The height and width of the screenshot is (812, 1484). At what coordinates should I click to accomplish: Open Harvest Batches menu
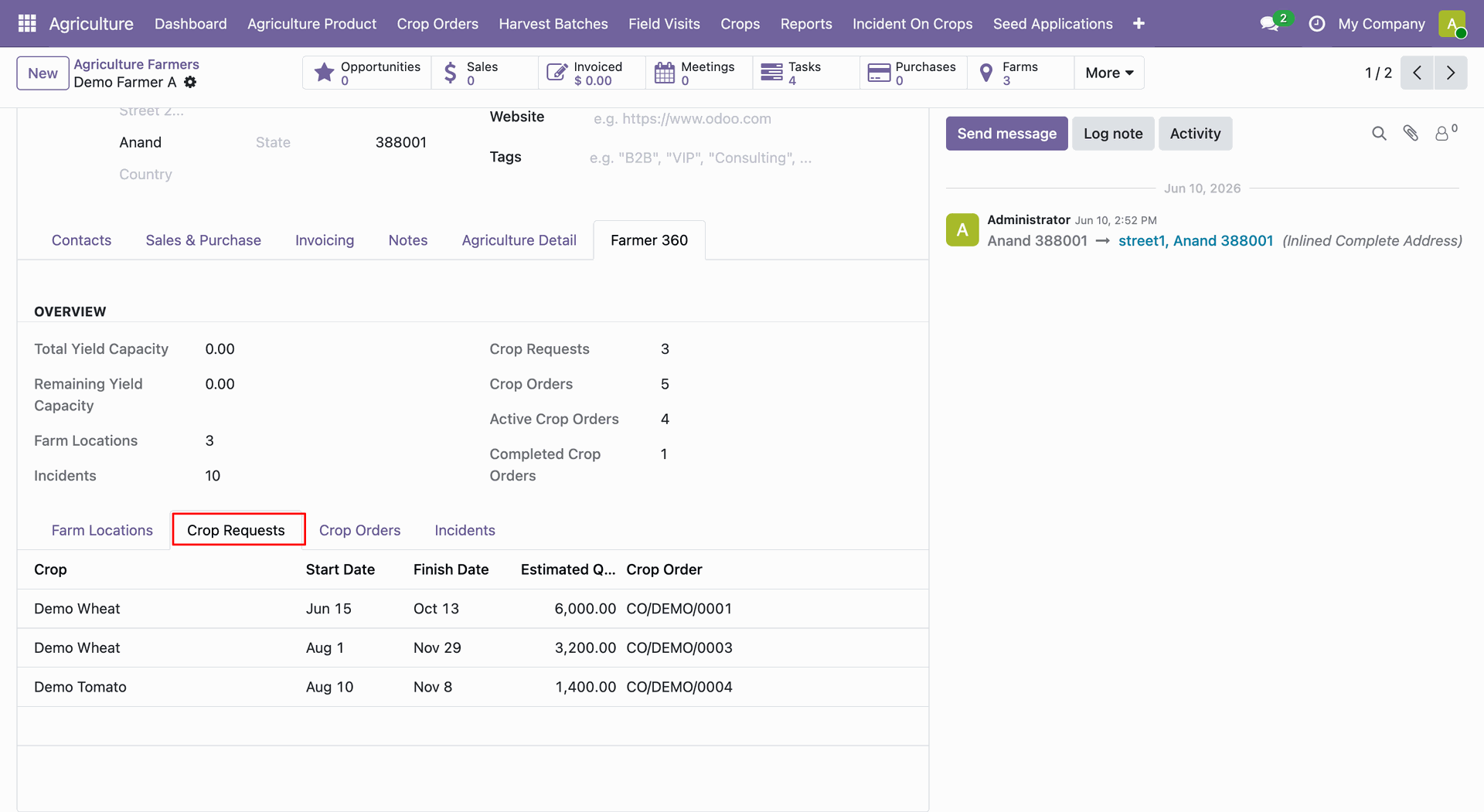[x=553, y=24]
